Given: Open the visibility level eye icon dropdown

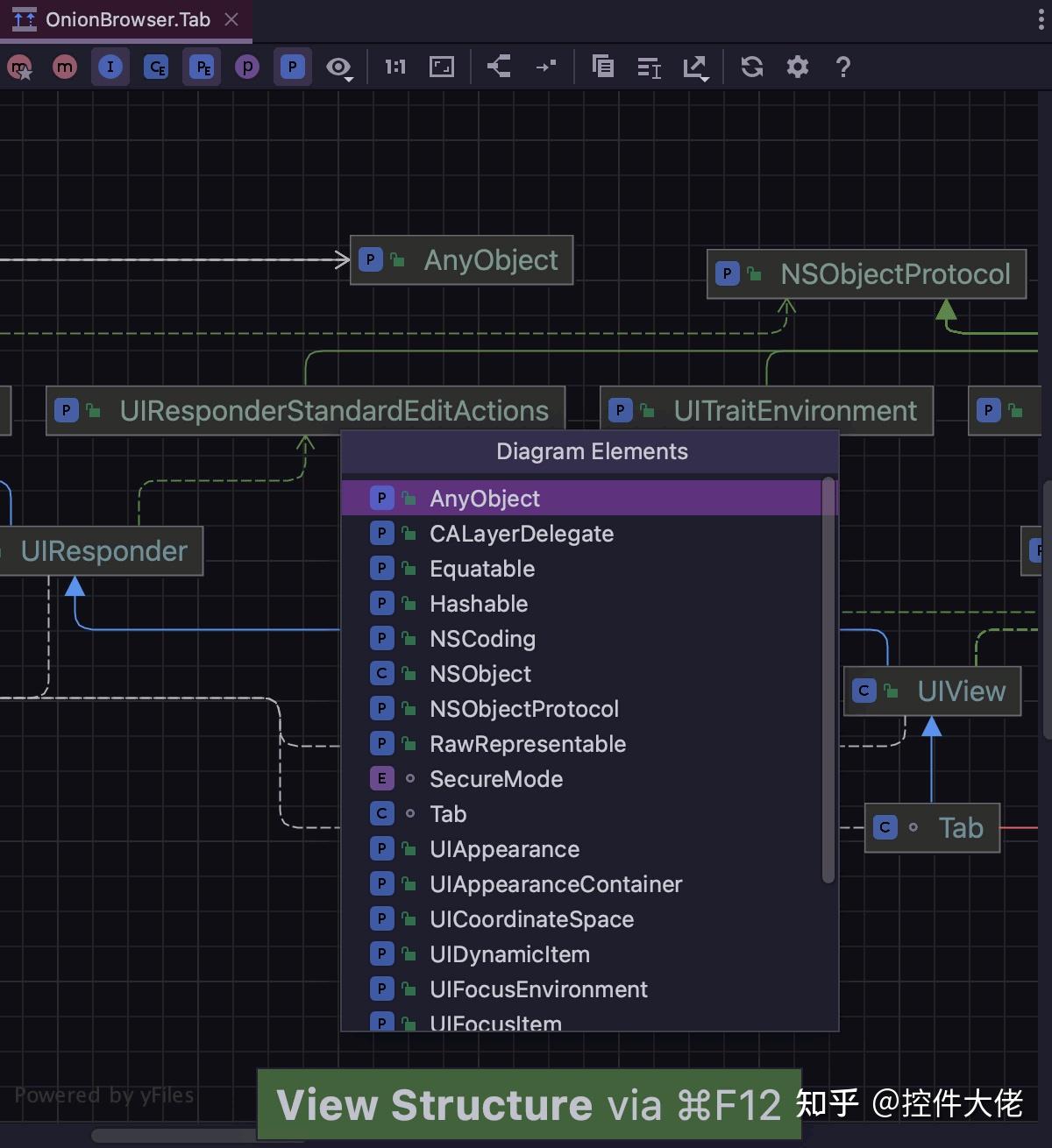Looking at the screenshot, I should coord(338,67).
